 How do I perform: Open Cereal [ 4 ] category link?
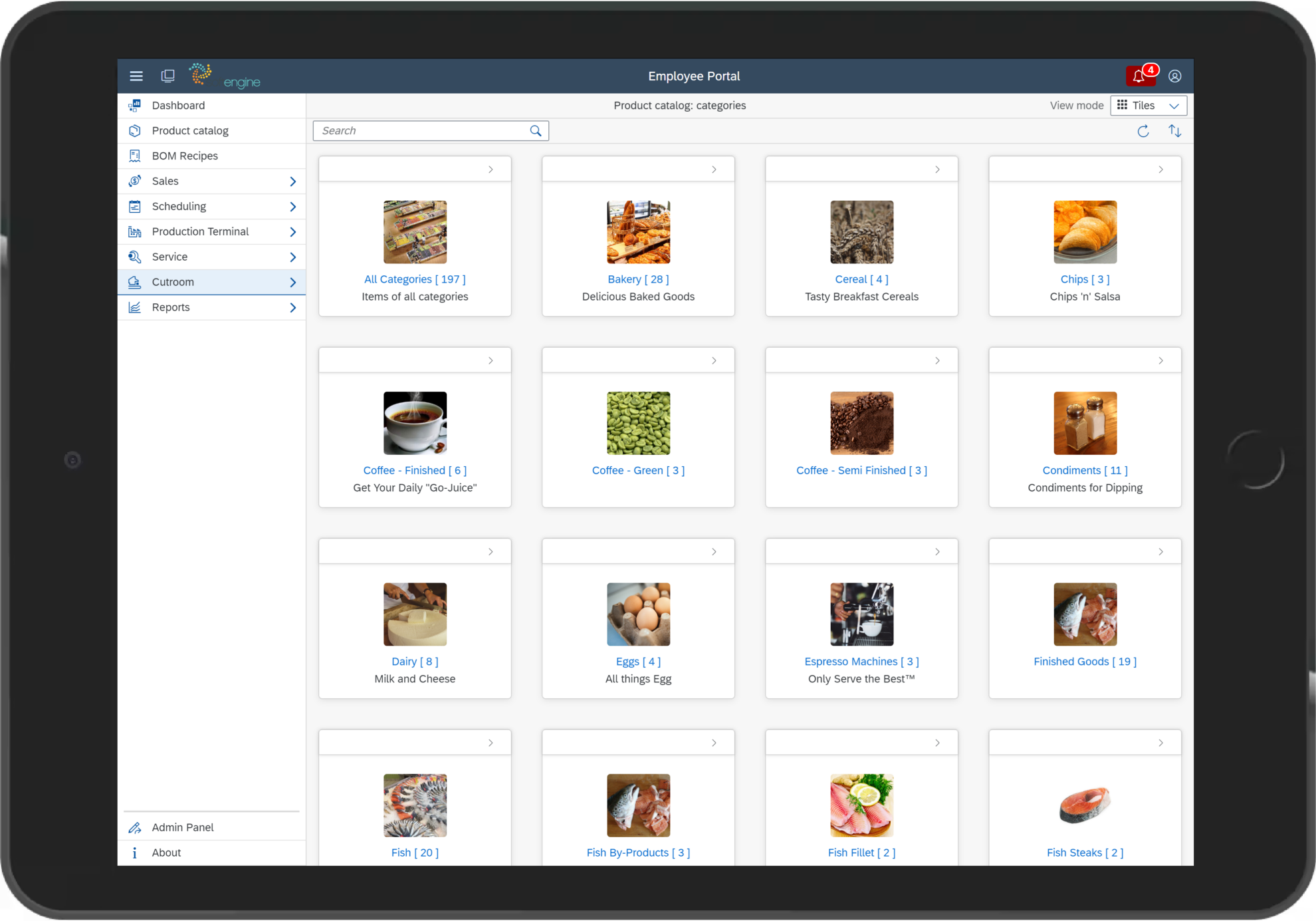[x=861, y=279]
